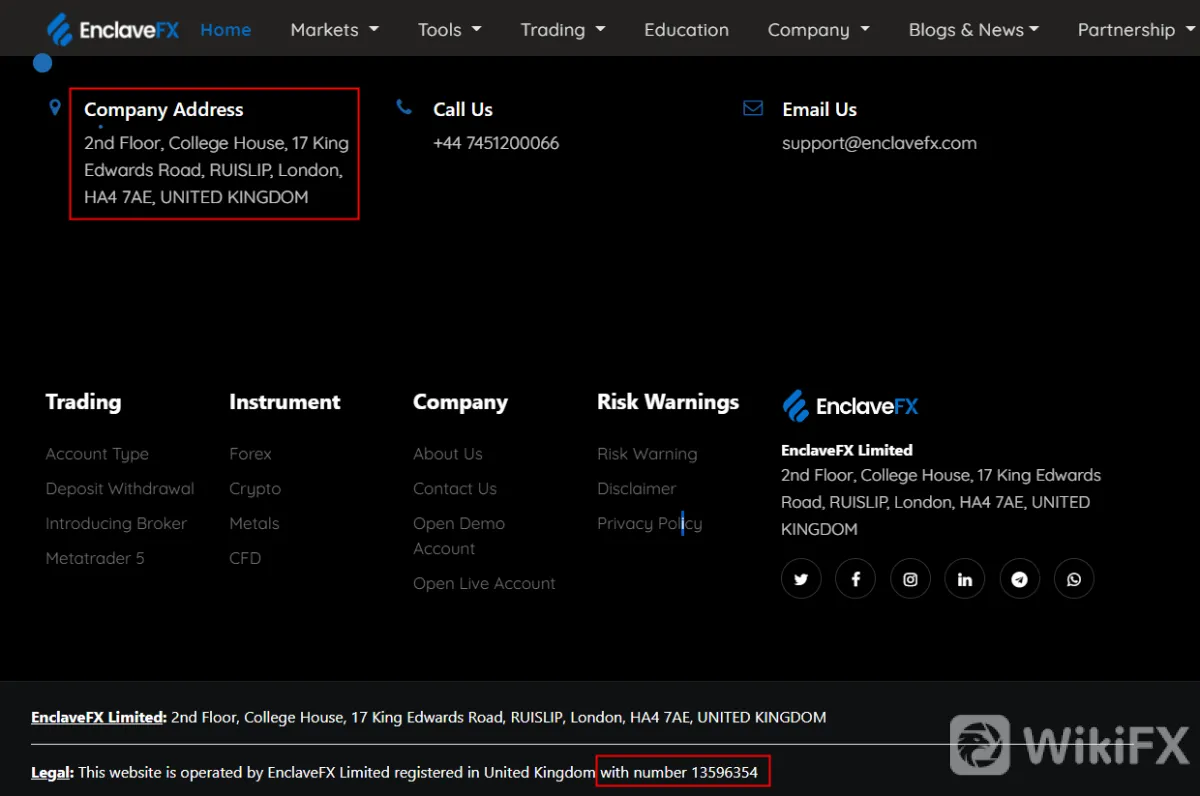This screenshot has width=1200, height=796.
Task: Open the Telegram social icon
Action: pyautogui.click(x=1019, y=579)
